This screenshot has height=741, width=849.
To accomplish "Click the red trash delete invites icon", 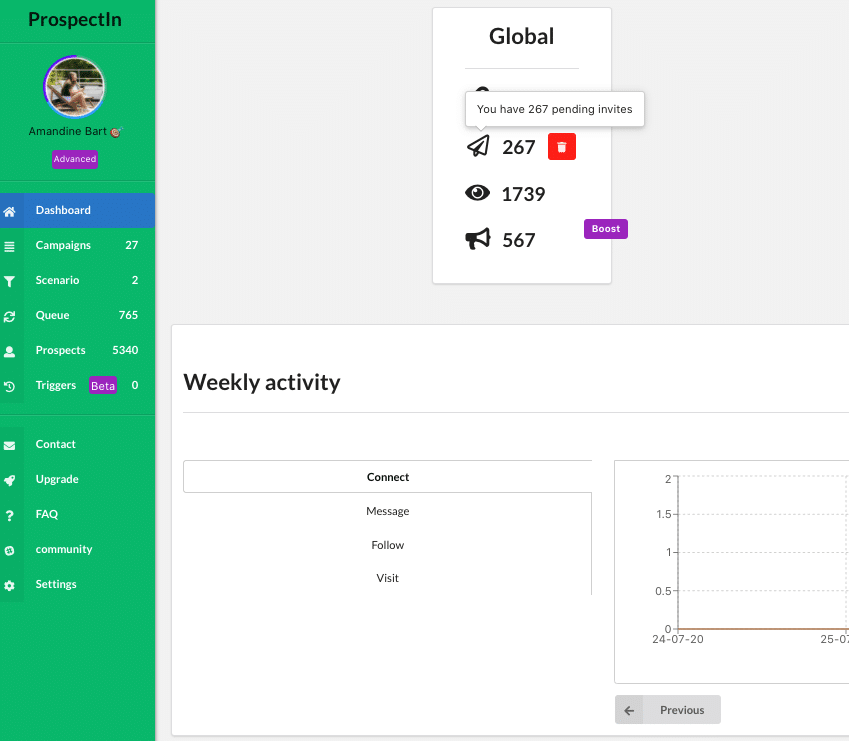I will pyautogui.click(x=562, y=147).
